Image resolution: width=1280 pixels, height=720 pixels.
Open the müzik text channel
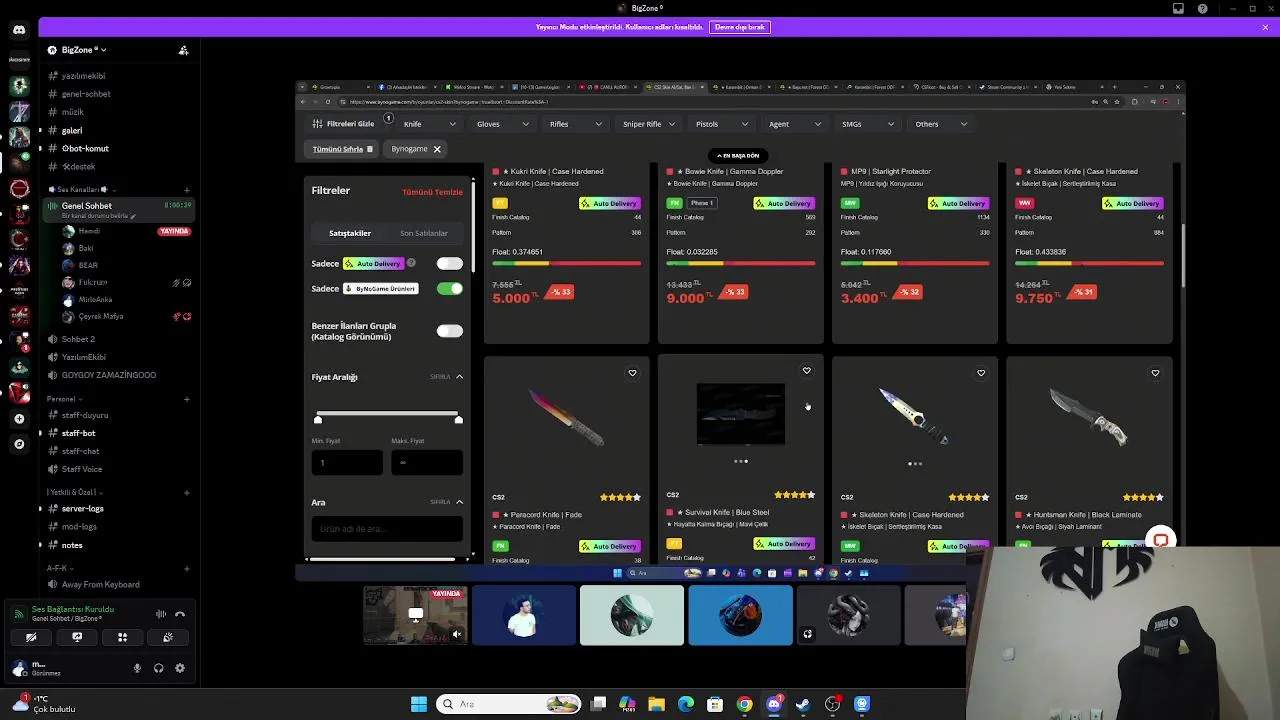[x=73, y=112]
